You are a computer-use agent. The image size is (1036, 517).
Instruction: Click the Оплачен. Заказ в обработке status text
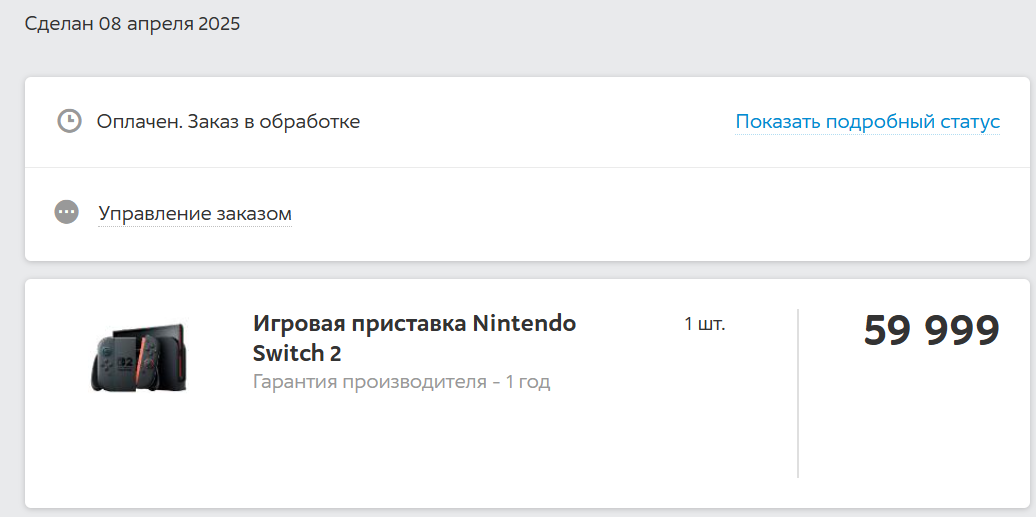[228, 122]
